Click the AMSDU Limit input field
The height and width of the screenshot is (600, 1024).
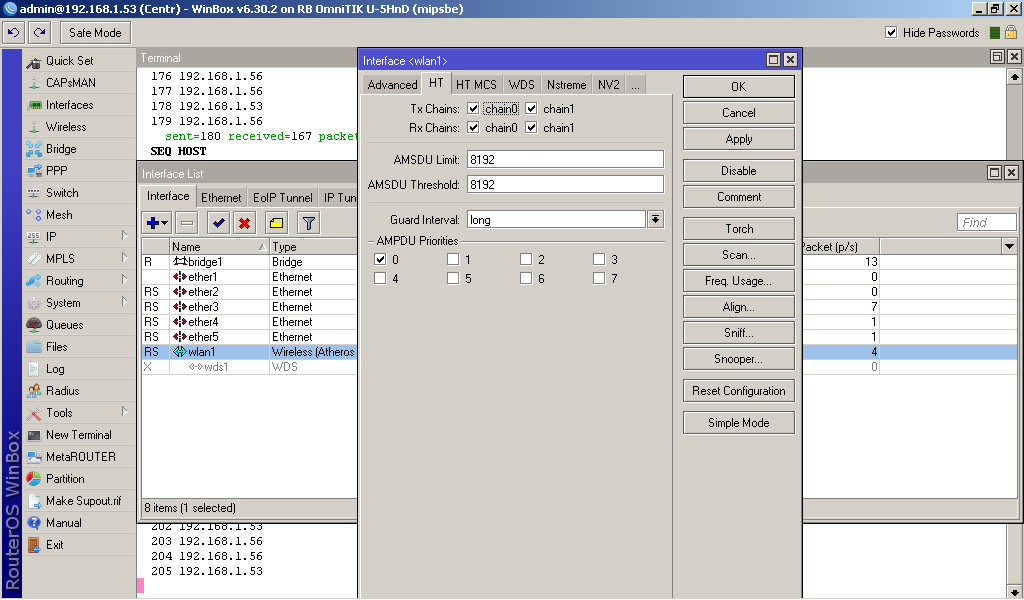pos(565,160)
